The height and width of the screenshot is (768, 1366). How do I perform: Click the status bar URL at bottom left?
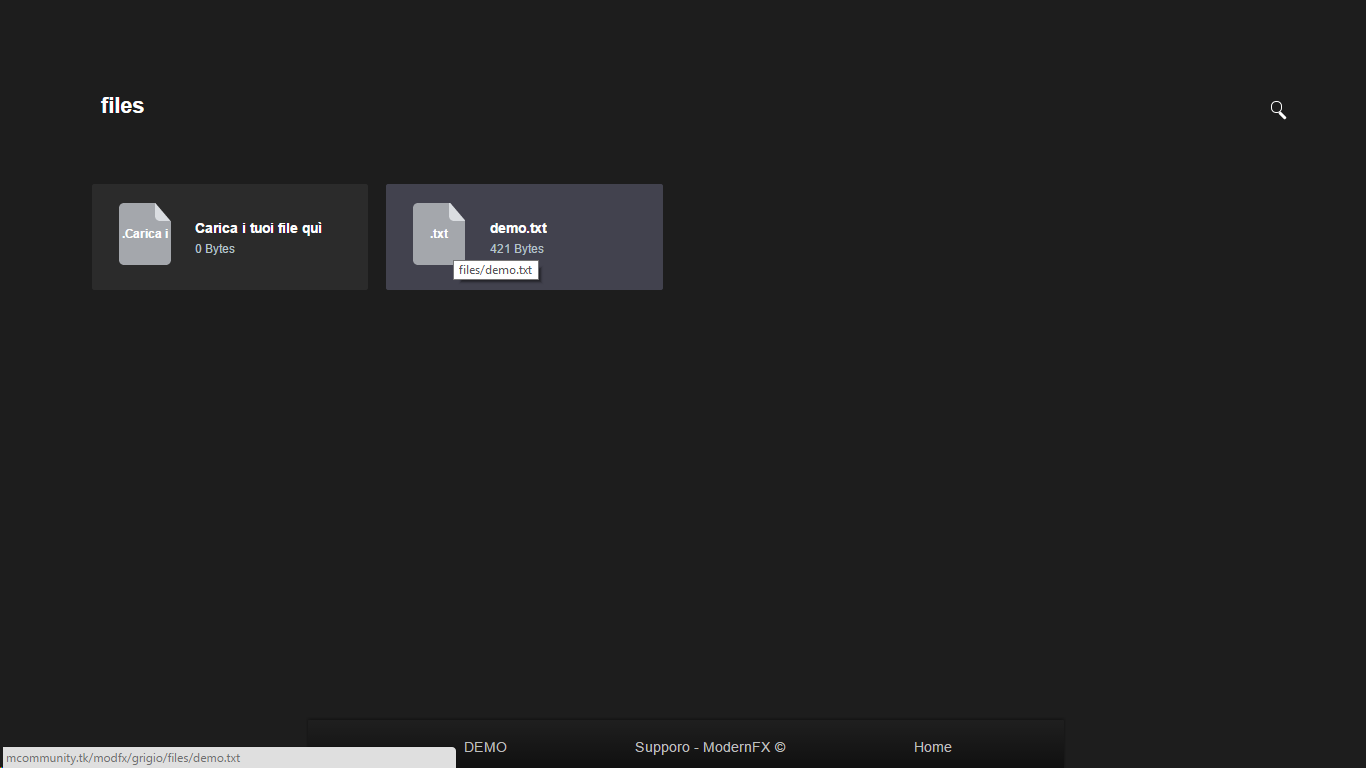click(124, 757)
